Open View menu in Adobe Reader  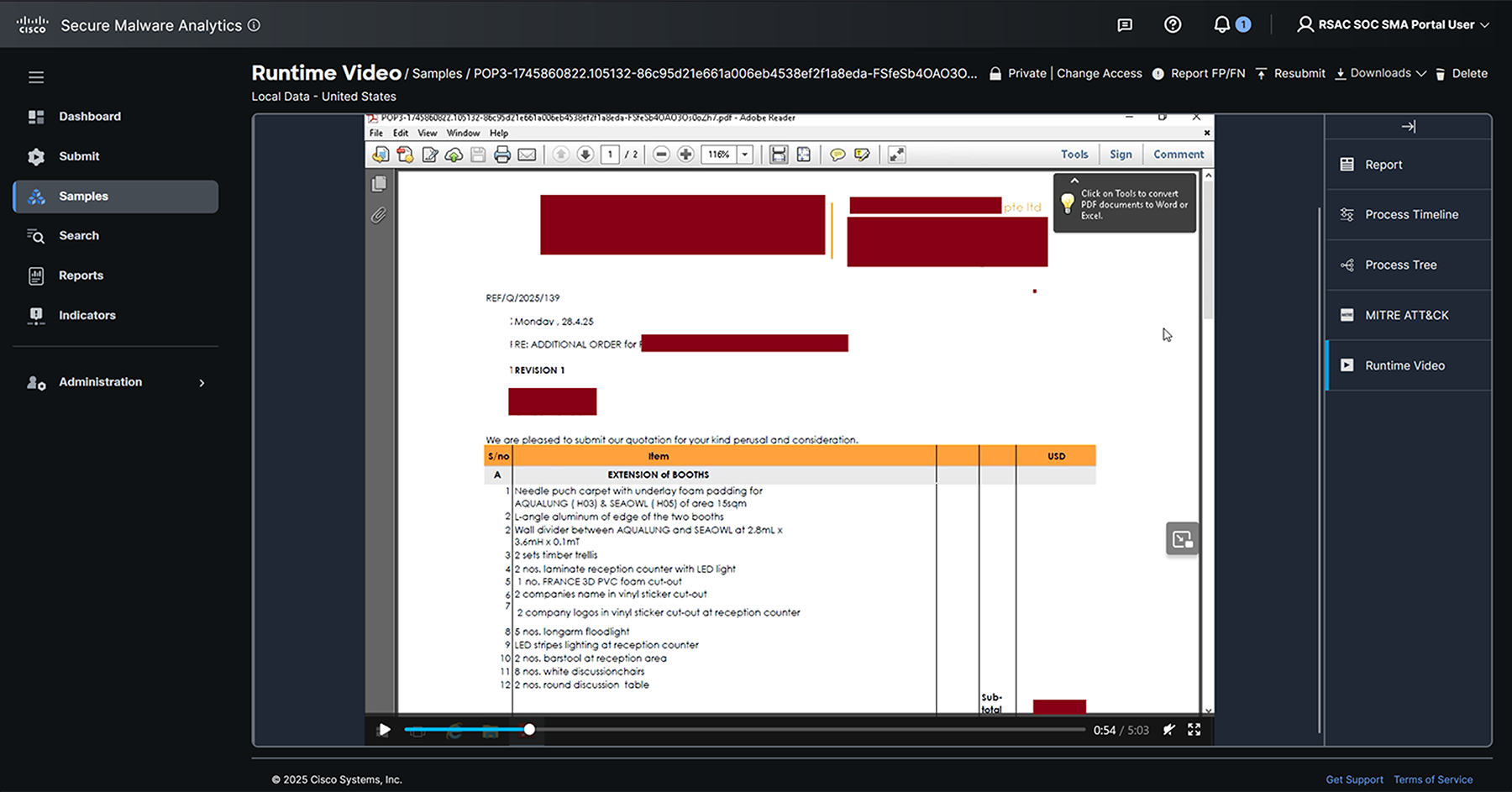[428, 134]
